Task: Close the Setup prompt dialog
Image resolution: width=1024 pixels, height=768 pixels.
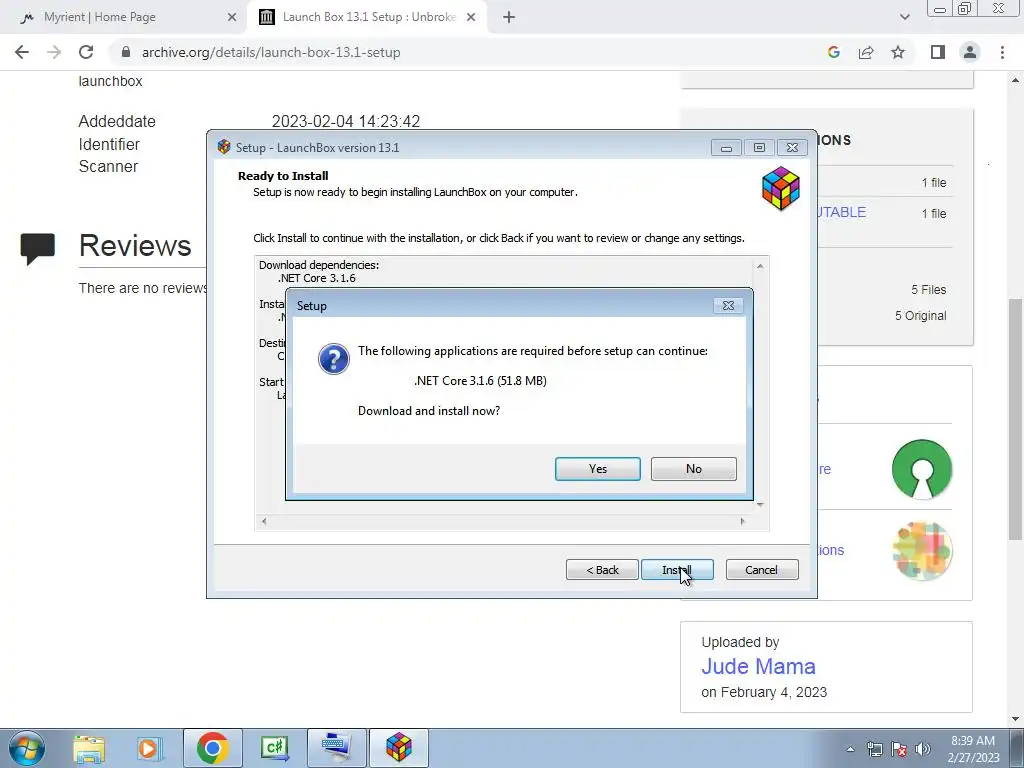Action: [x=728, y=306]
